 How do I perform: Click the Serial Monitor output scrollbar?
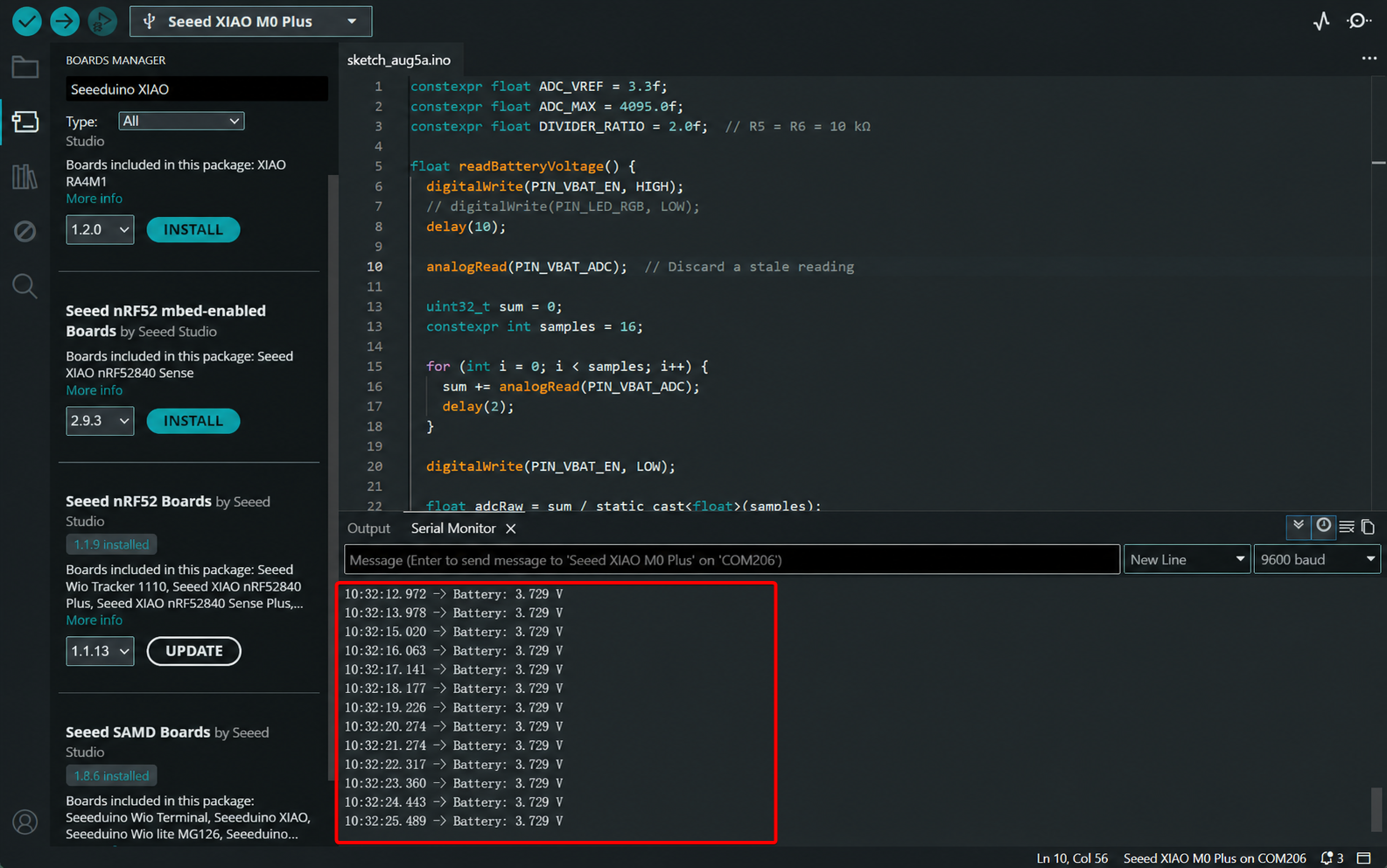(1376, 809)
